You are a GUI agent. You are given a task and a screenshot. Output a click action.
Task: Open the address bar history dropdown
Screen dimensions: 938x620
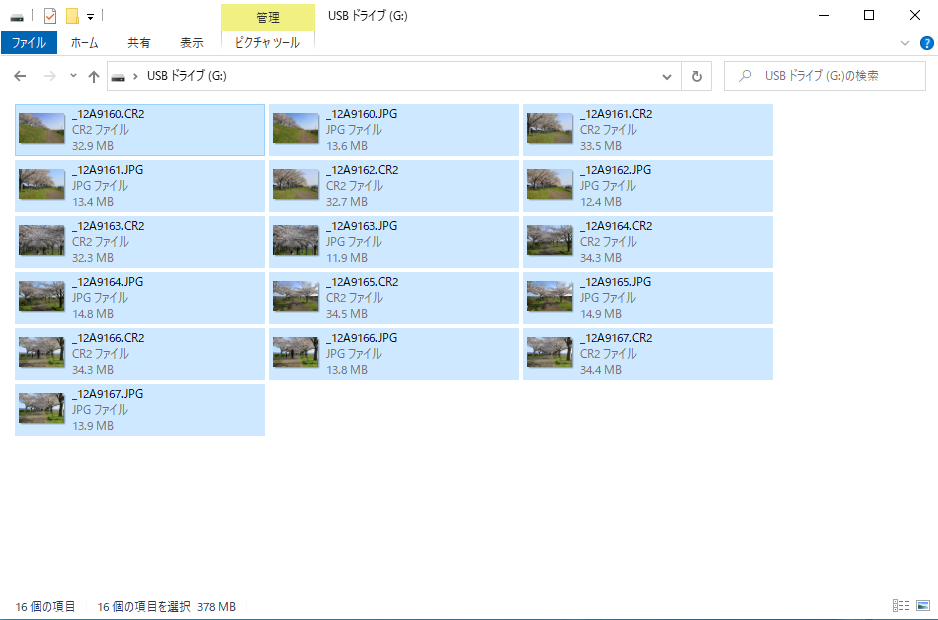tap(667, 76)
